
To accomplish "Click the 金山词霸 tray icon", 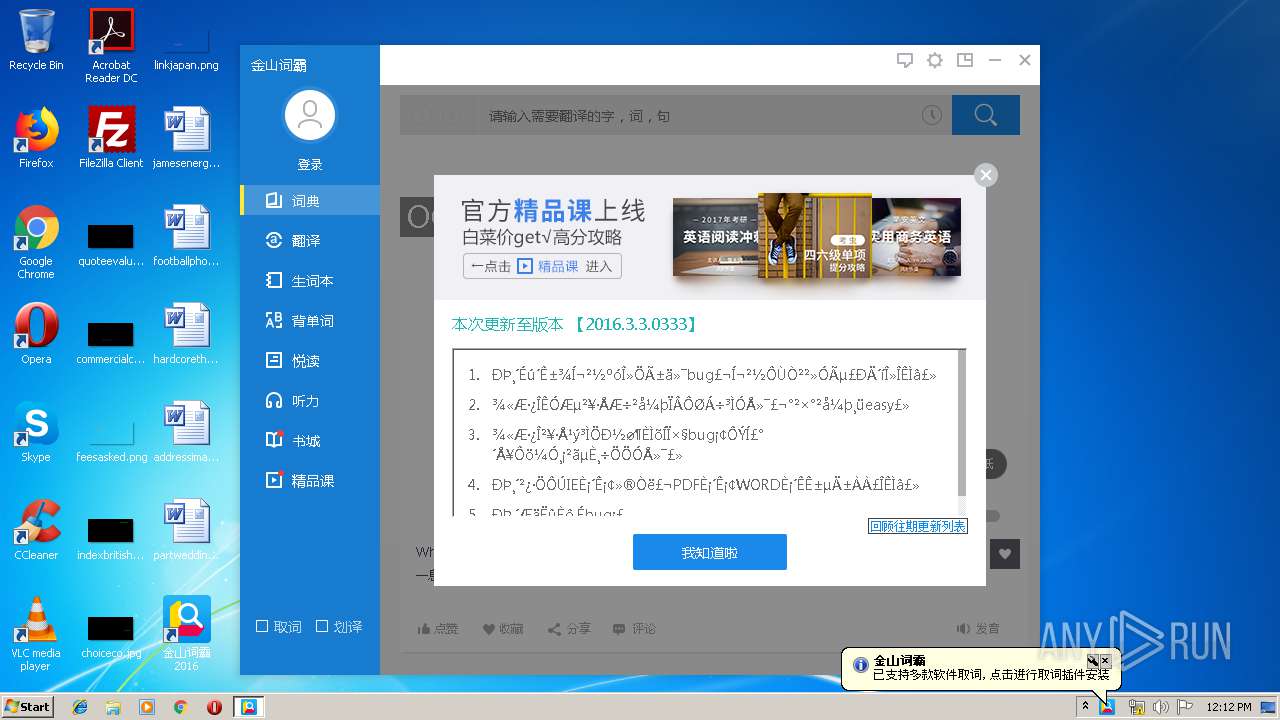I will point(1108,706).
